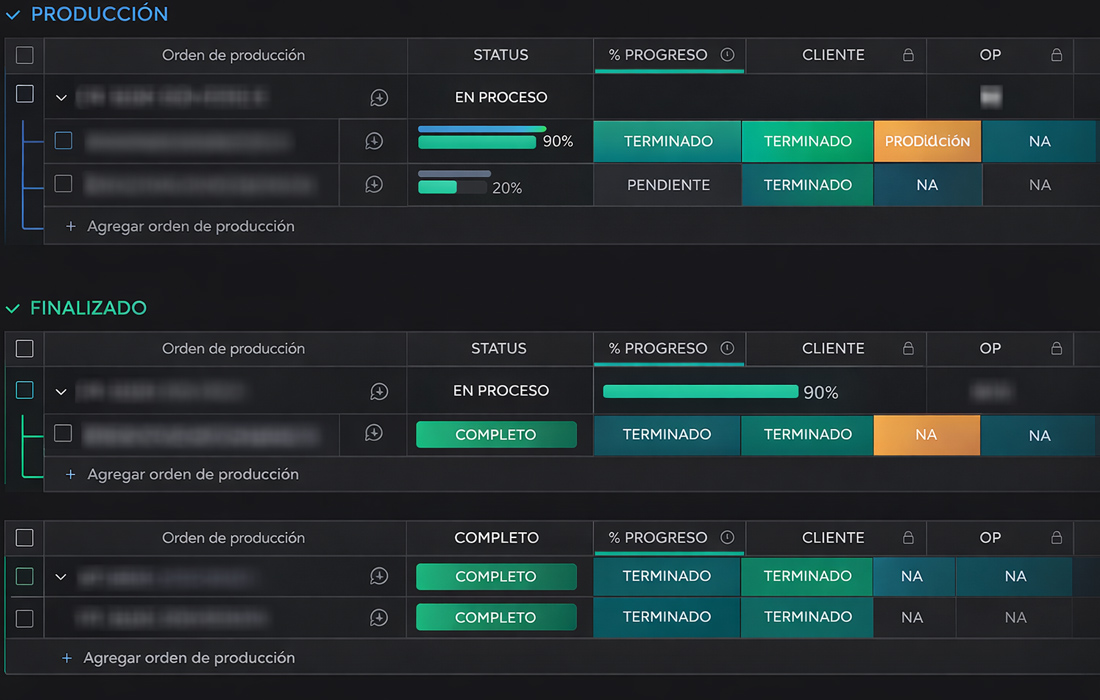Check the box for the 20% progress subitem
The width and height of the screenshot is (1100, 700).
click(x=63, y=184)
